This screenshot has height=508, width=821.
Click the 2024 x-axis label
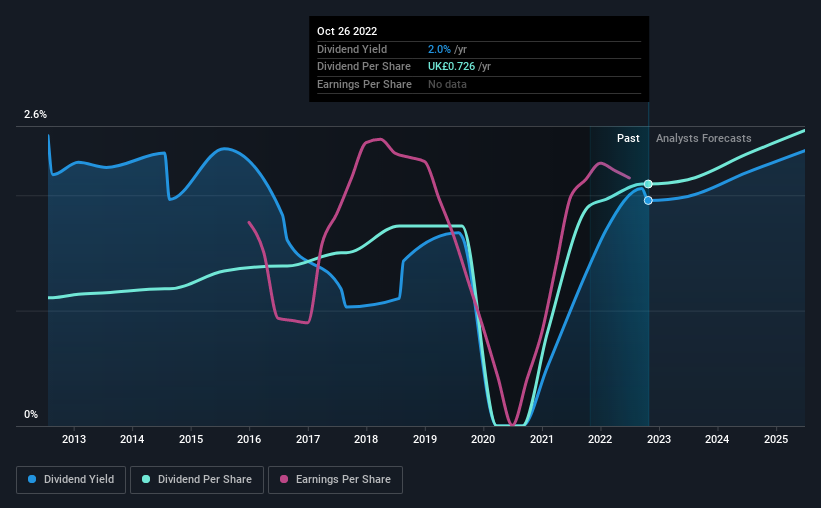tap(717, 439)
